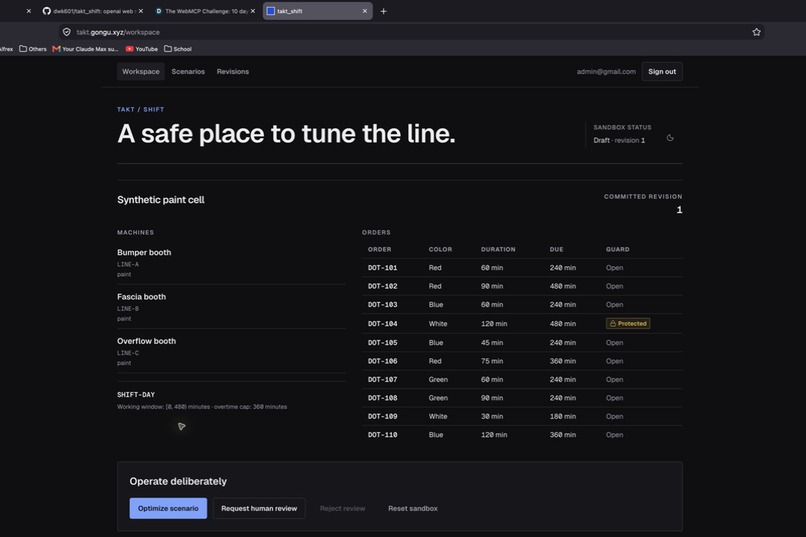The height and width of the screenshot is (537, 806).
Task: Click order DOT-106
Action: pos(382,361)
